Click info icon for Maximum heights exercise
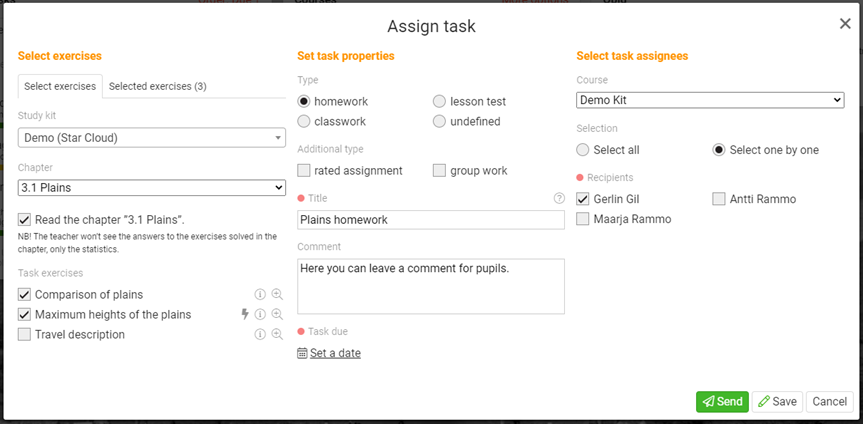Image resolution: width=863 pixels, height=424 pixels. 260,315
